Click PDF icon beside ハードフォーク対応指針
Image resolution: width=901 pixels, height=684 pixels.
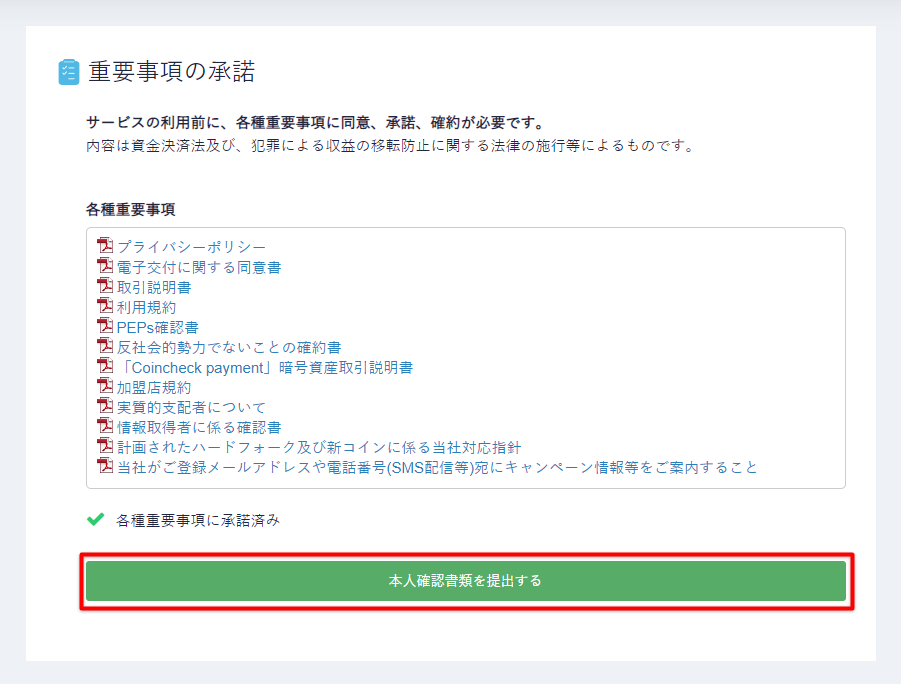click(105, 446)
